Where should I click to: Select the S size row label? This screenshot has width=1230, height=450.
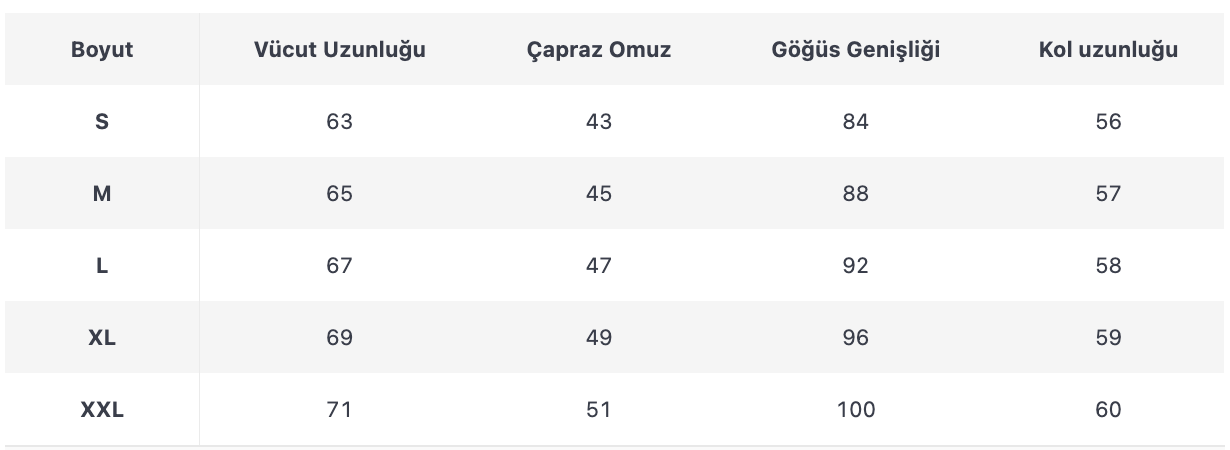click(x=102, y=122)
